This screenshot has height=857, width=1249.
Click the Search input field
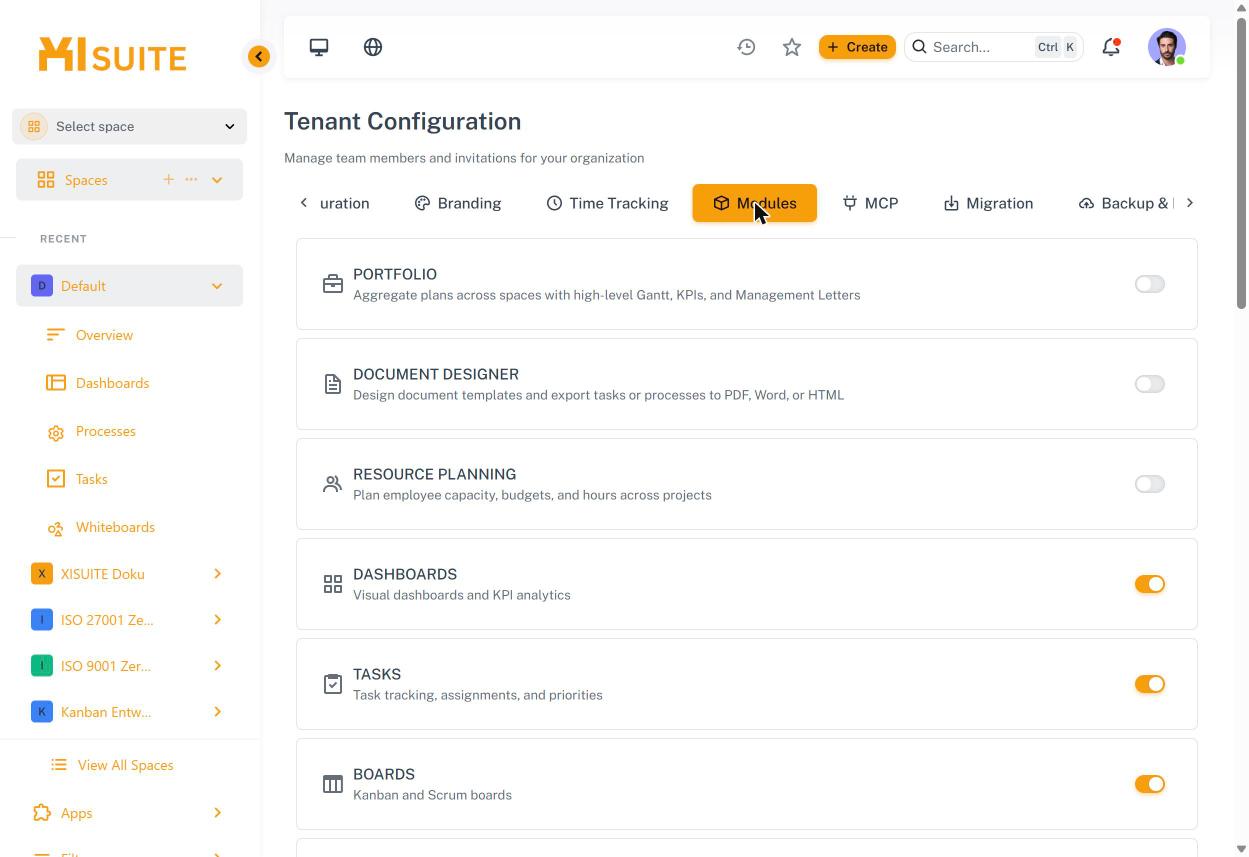pos(994,47)
